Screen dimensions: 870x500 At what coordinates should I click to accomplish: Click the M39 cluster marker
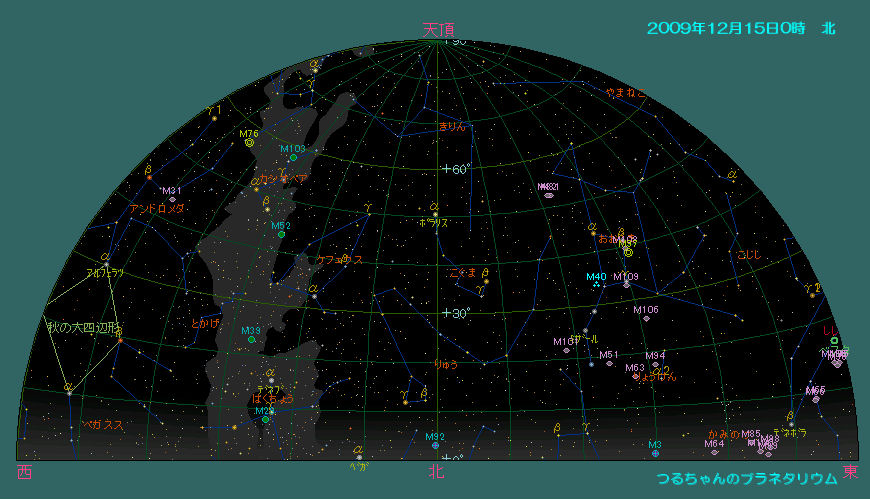251,340
